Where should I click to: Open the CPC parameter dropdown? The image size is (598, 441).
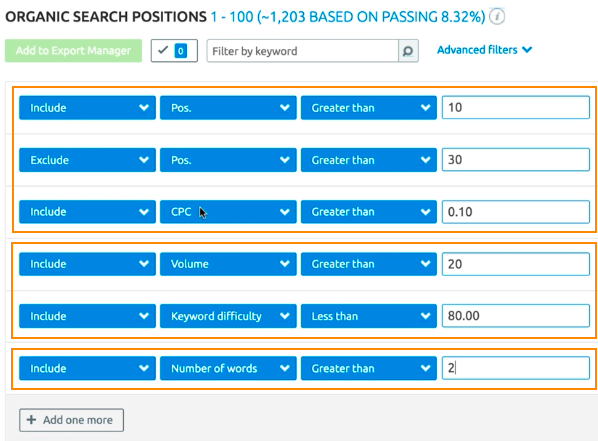[x=228, y=212]
